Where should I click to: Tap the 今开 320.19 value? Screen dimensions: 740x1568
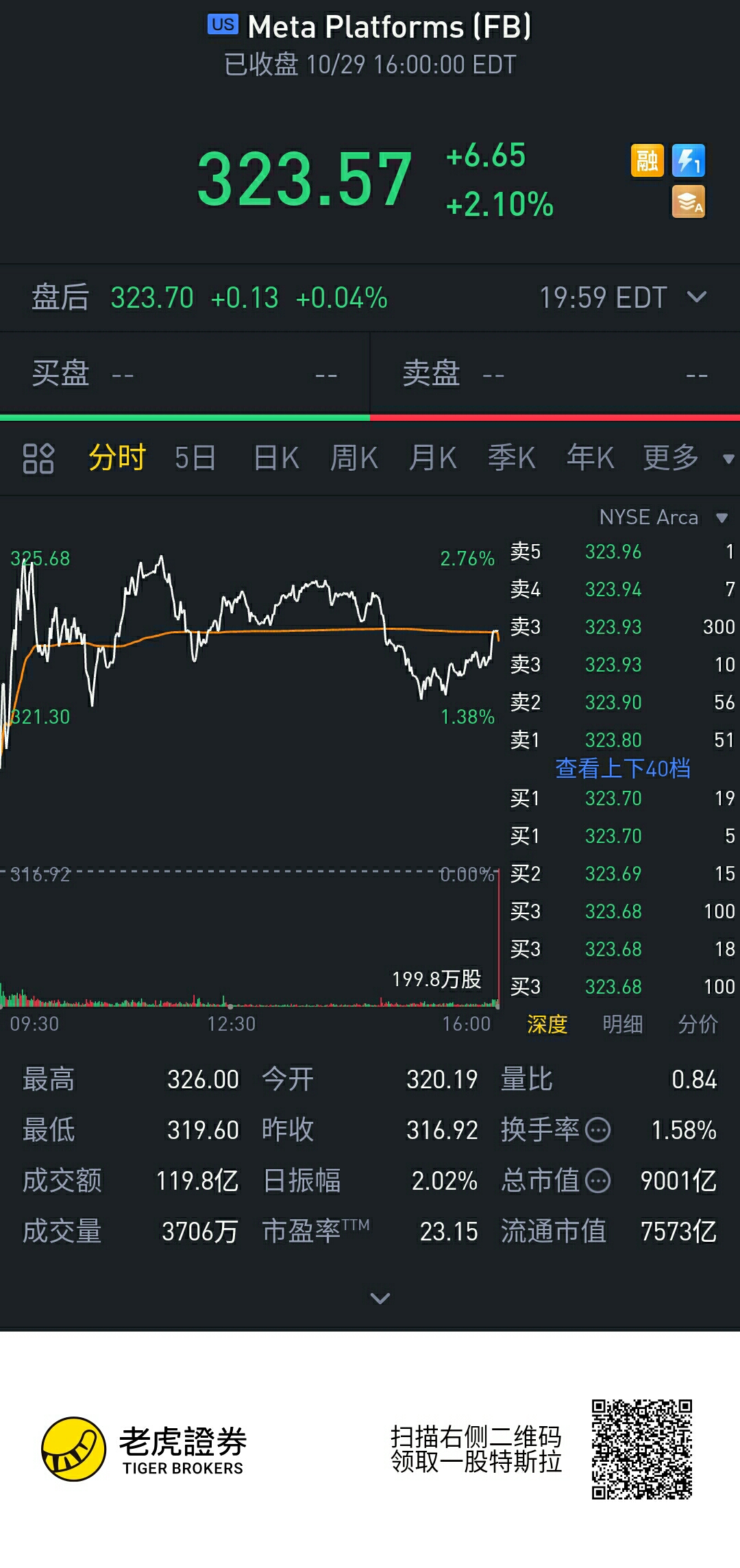pos(442,1079)
